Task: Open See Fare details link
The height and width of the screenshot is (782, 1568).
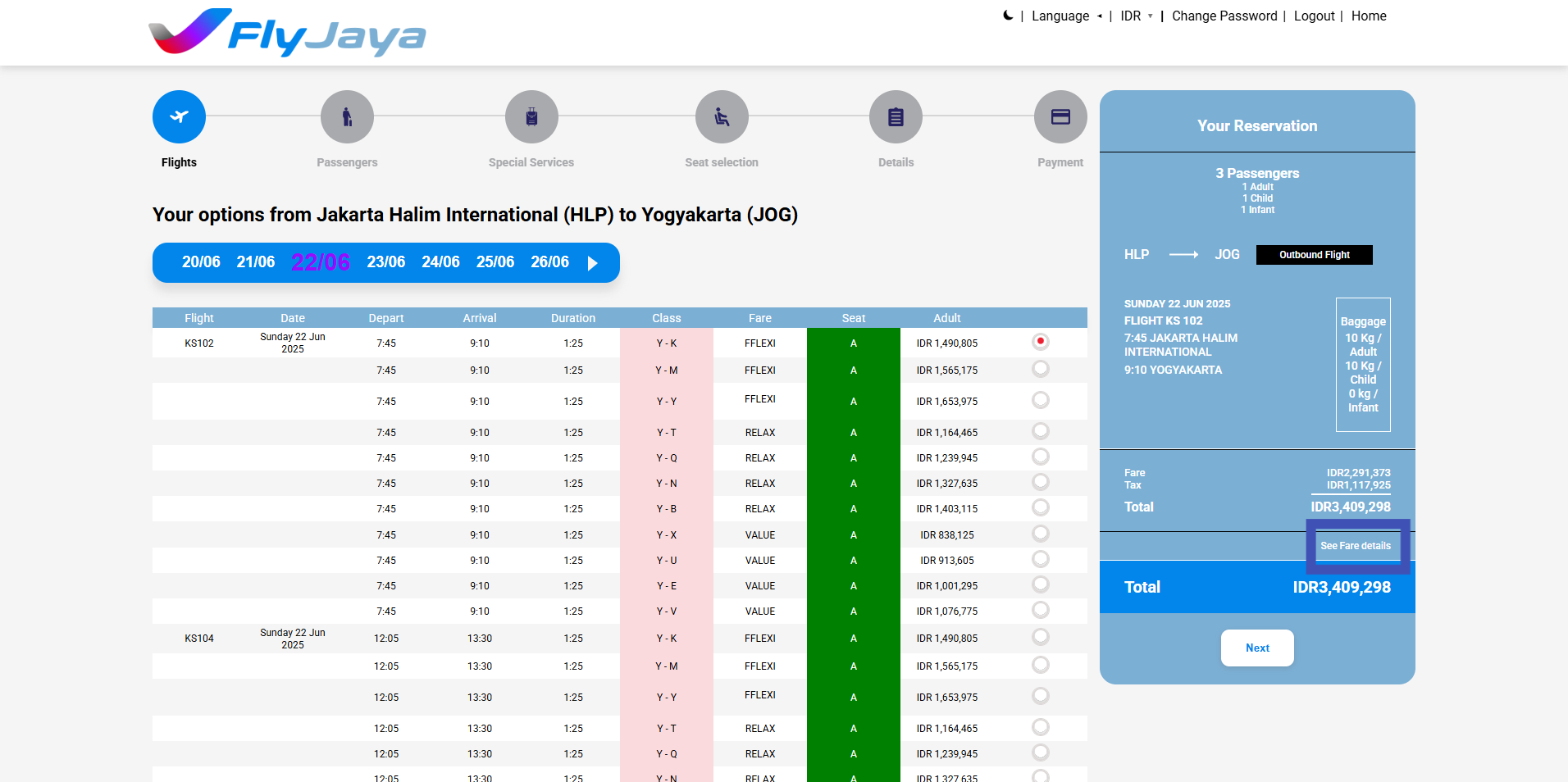Action: pyautogui.click(x=1355, y=546)
